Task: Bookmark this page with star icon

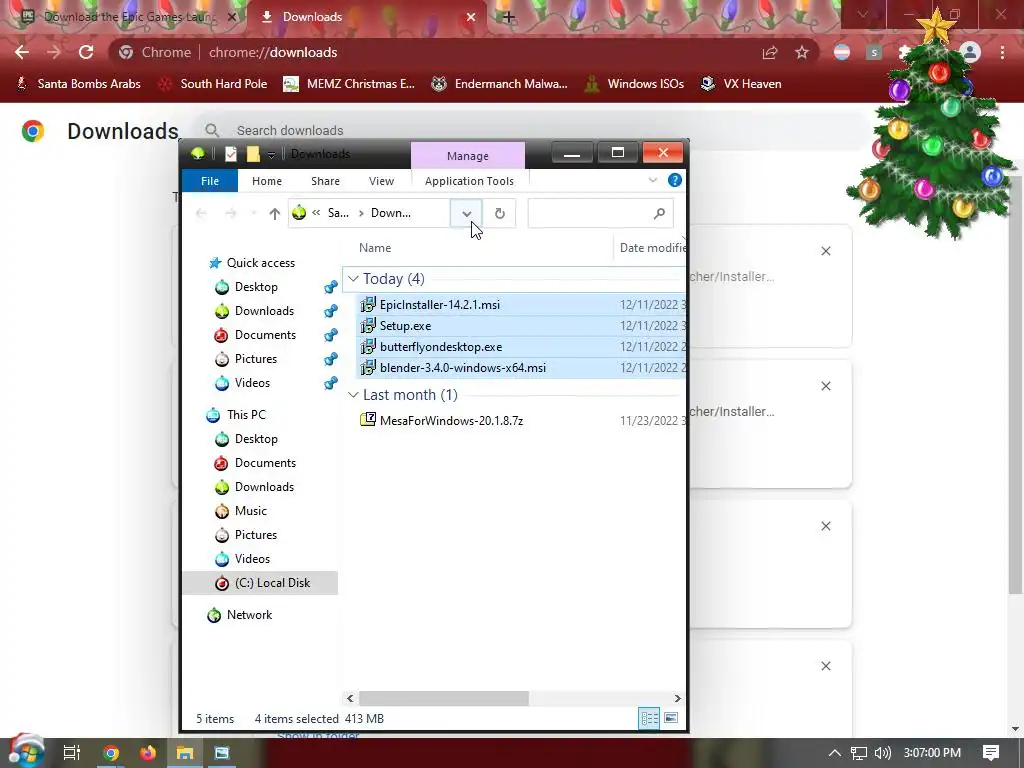Action: [x=801, y=52]
